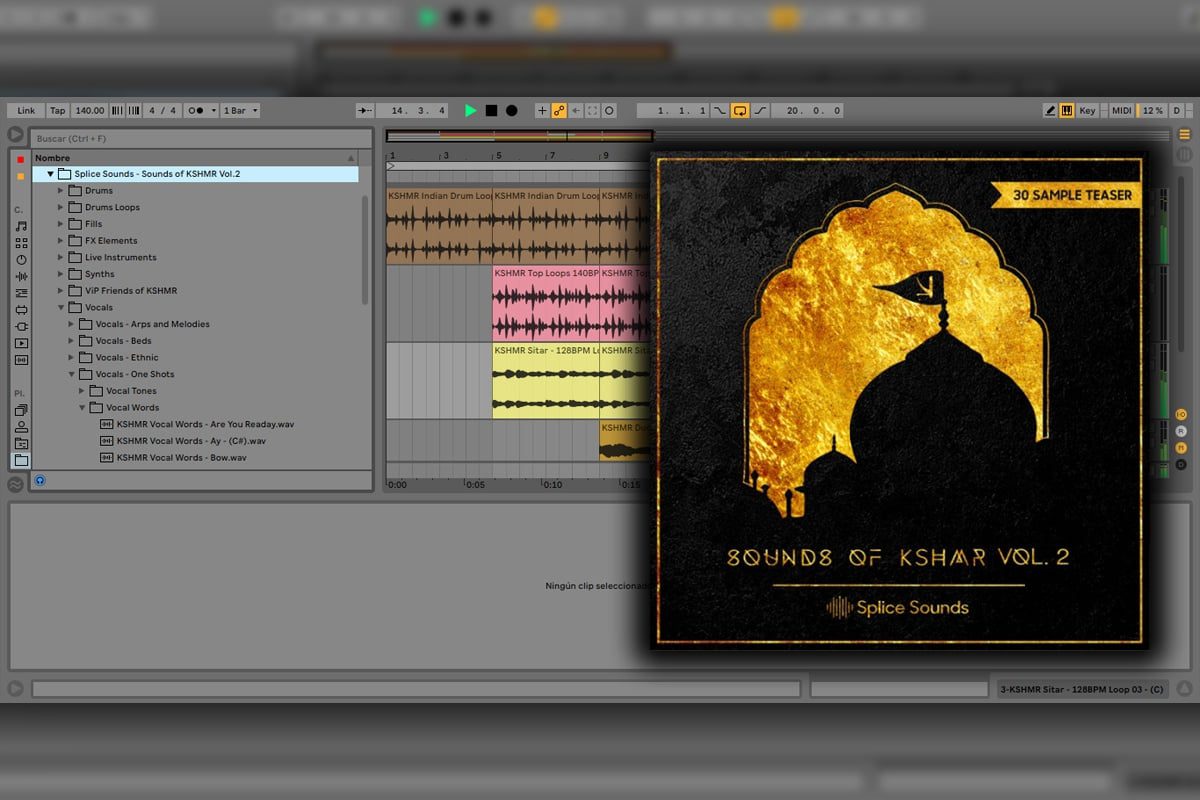Screen dimensions: 1200x800
Task: Expand the Synths folder
Action: pos(61,274)
